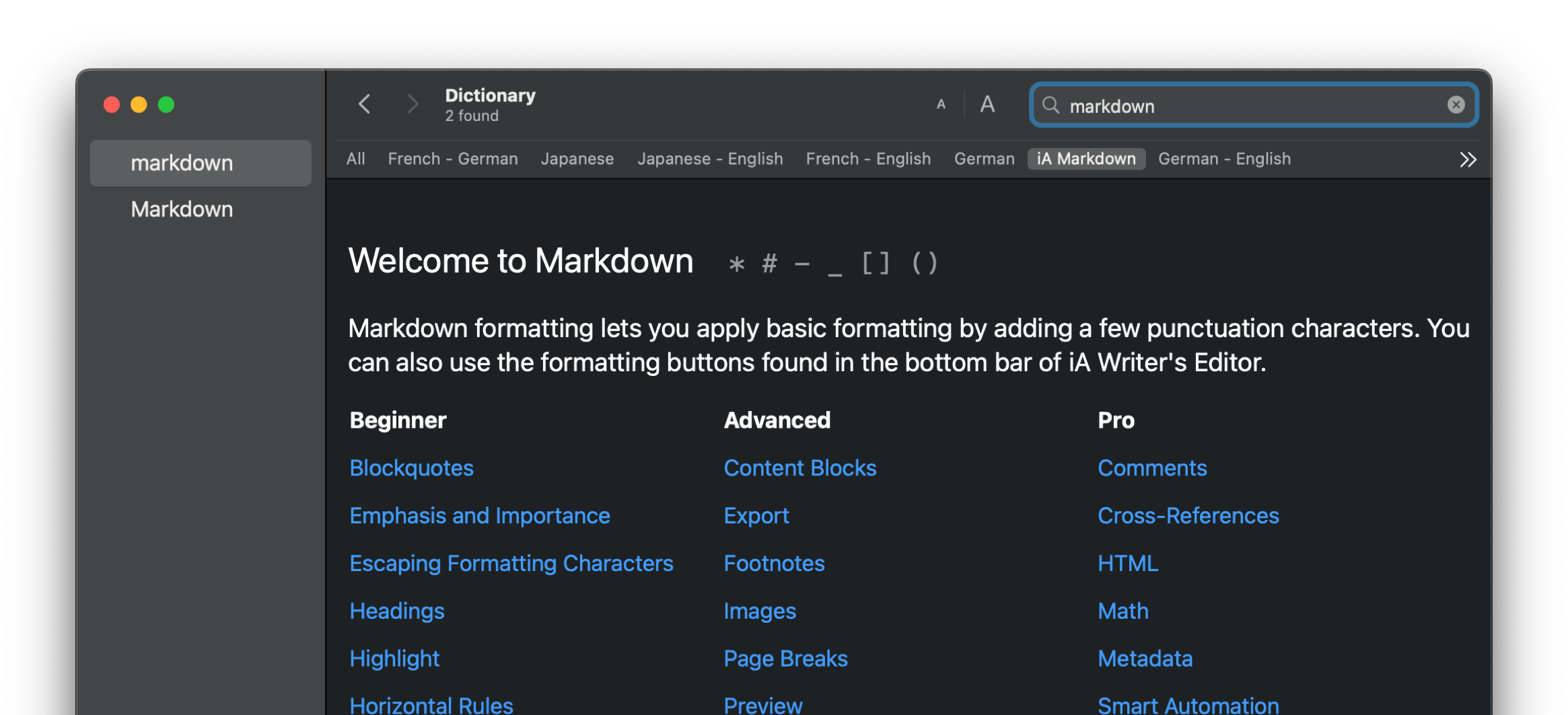Screen dimensions: 1568x715
Task: Clear the search field with X icon
Action: point(1456,105)
